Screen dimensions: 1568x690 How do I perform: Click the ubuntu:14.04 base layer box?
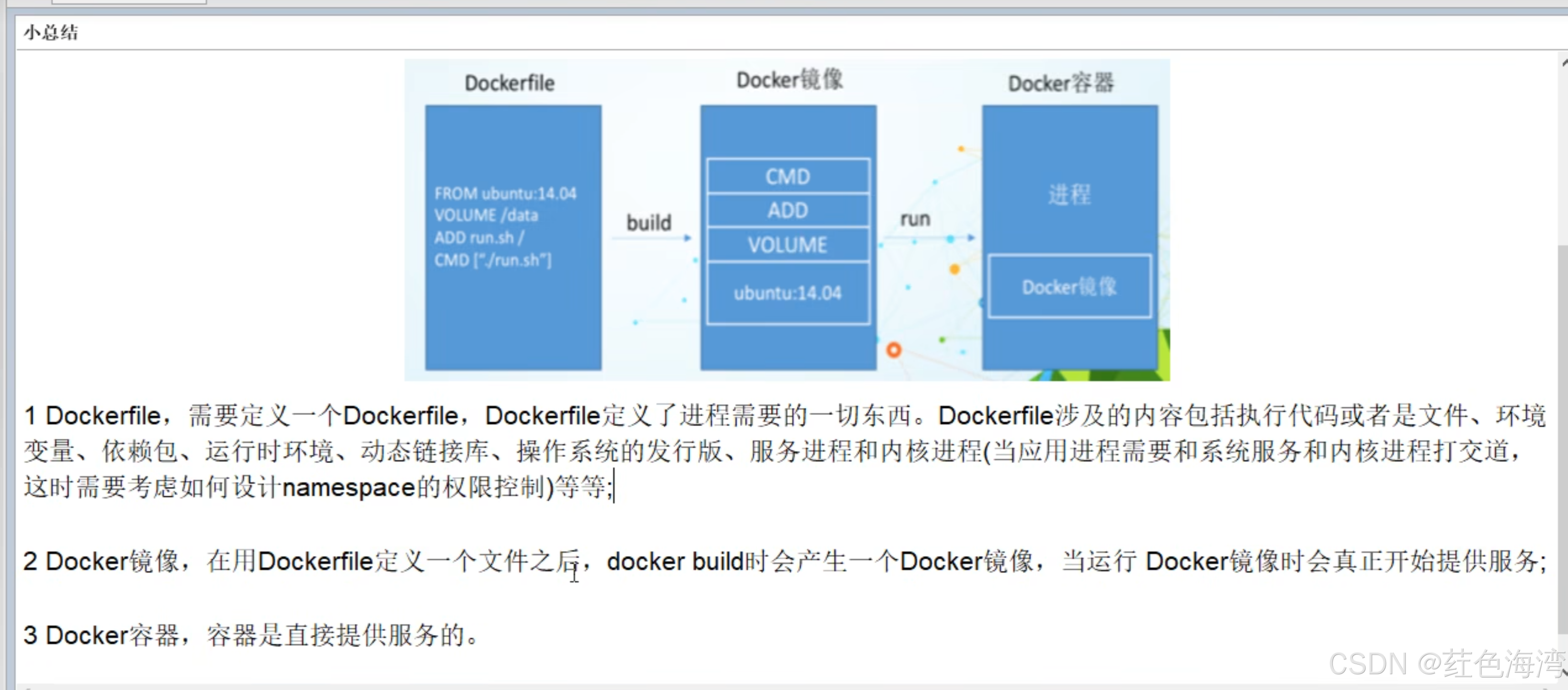pos(788,293)
